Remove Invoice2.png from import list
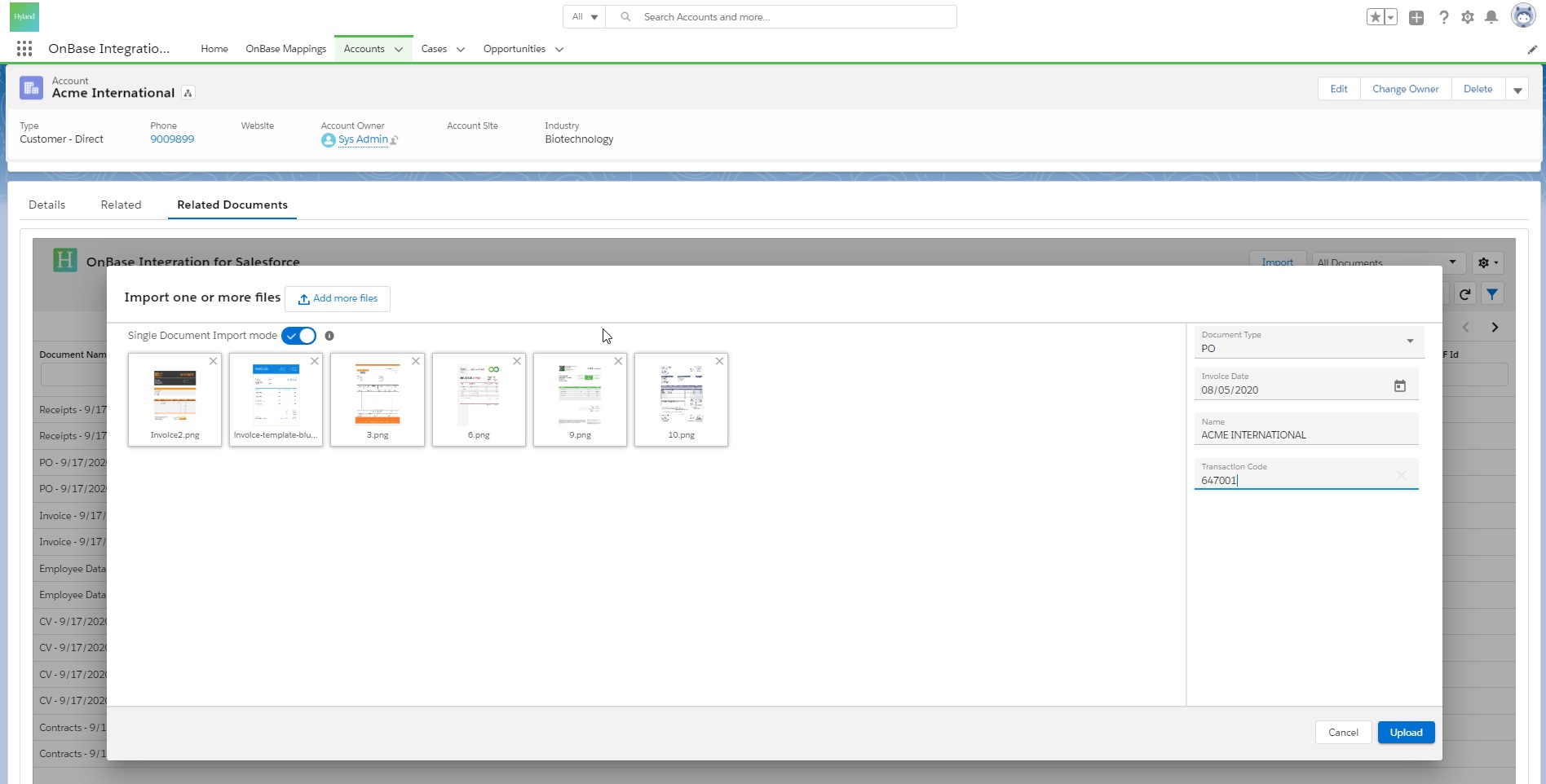Viewport: 1546px width, 784px height. [214, 361]
